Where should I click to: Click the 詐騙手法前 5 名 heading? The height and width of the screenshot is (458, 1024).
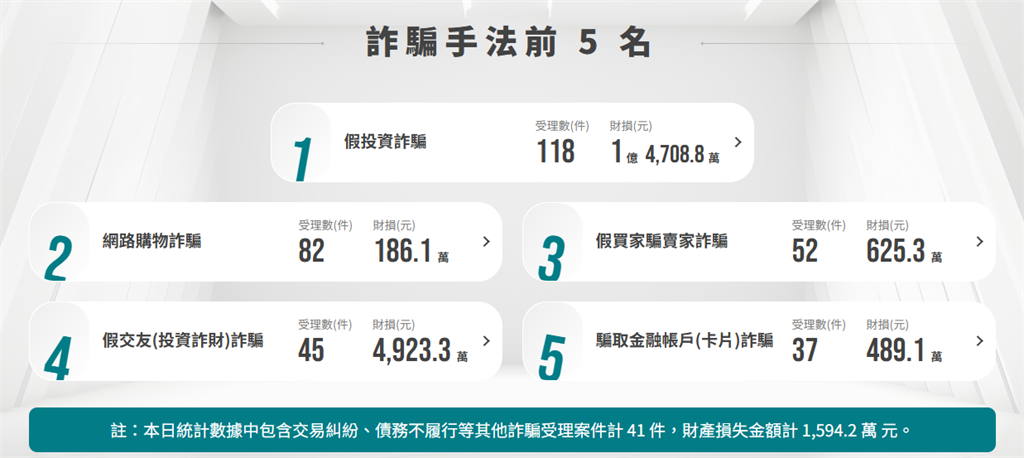509,43
